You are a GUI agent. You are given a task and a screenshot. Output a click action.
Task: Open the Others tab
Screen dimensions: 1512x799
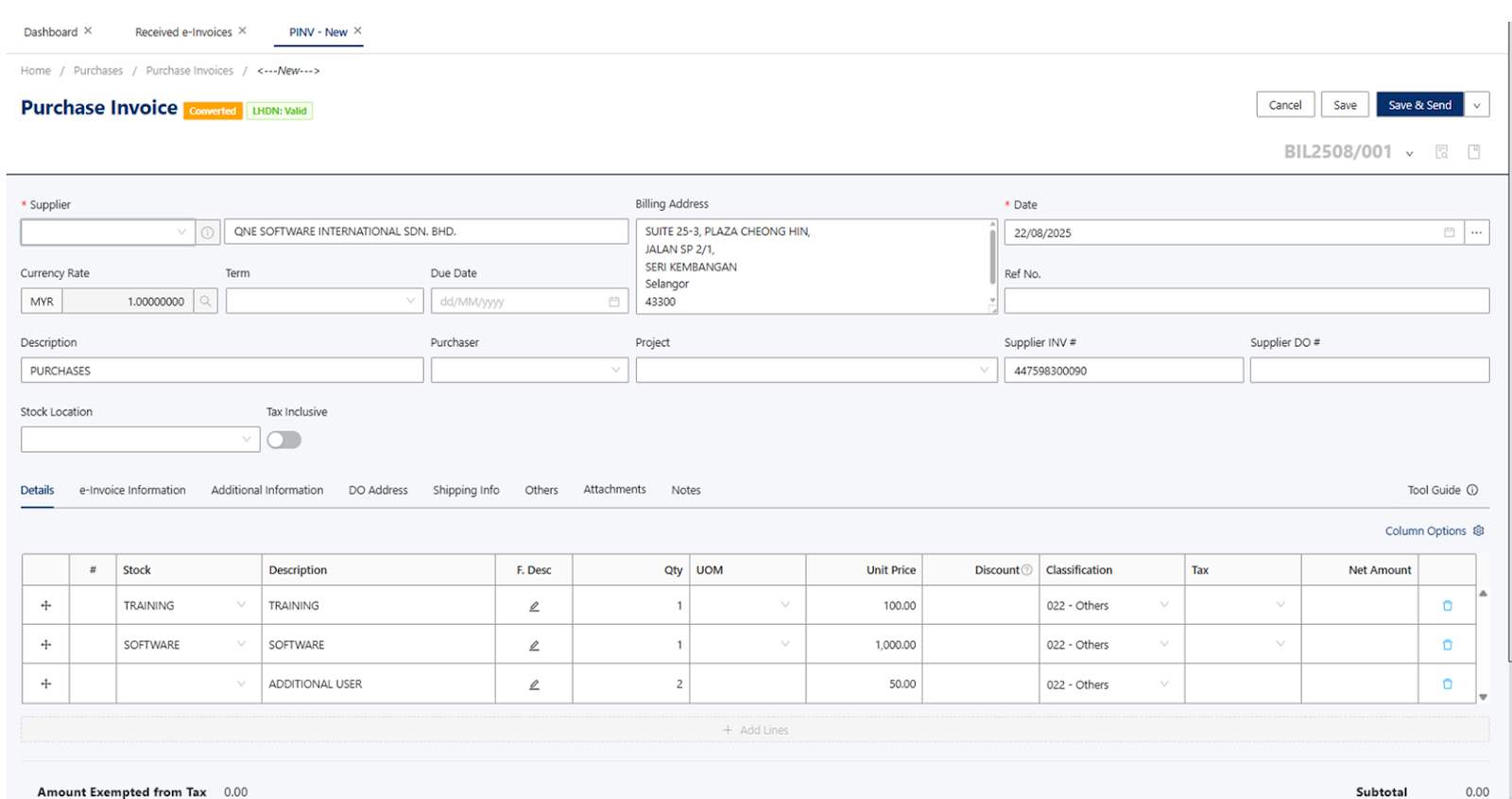click(541, 490)
